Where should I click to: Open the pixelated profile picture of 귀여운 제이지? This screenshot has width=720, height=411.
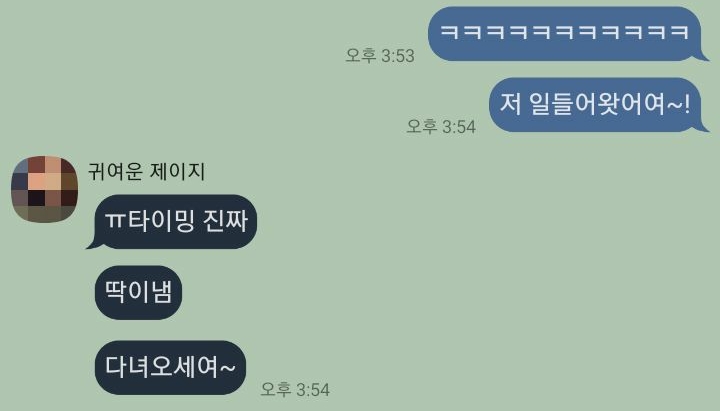click(x=45, y=189)
